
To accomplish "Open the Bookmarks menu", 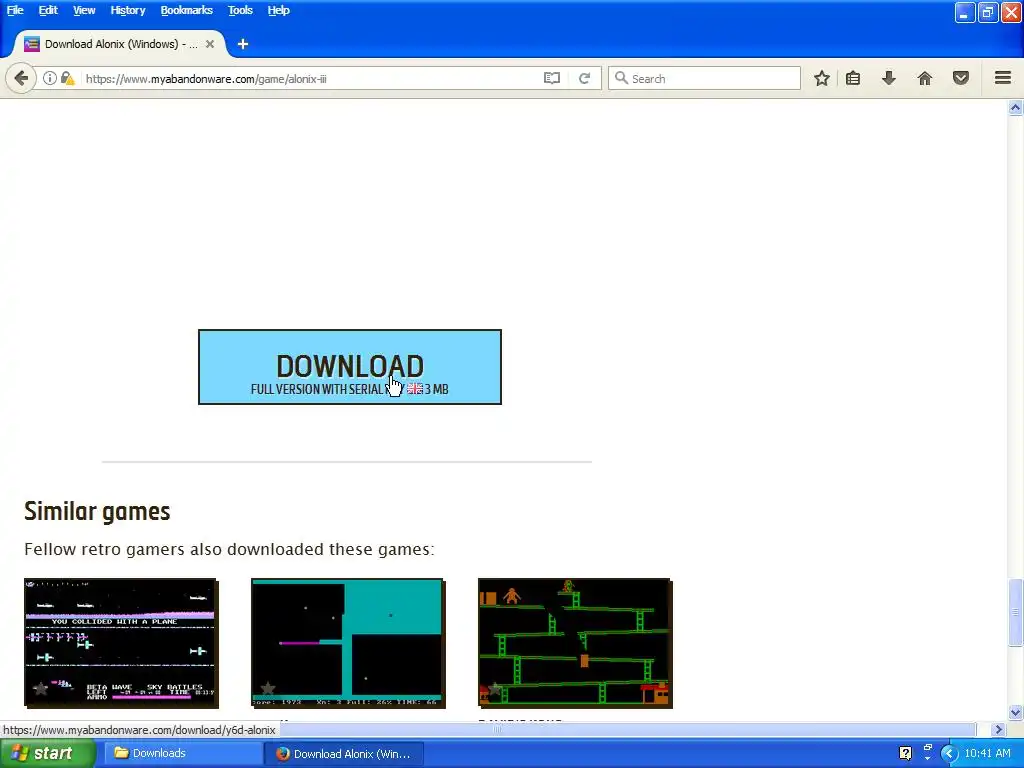I will [186, 10].
